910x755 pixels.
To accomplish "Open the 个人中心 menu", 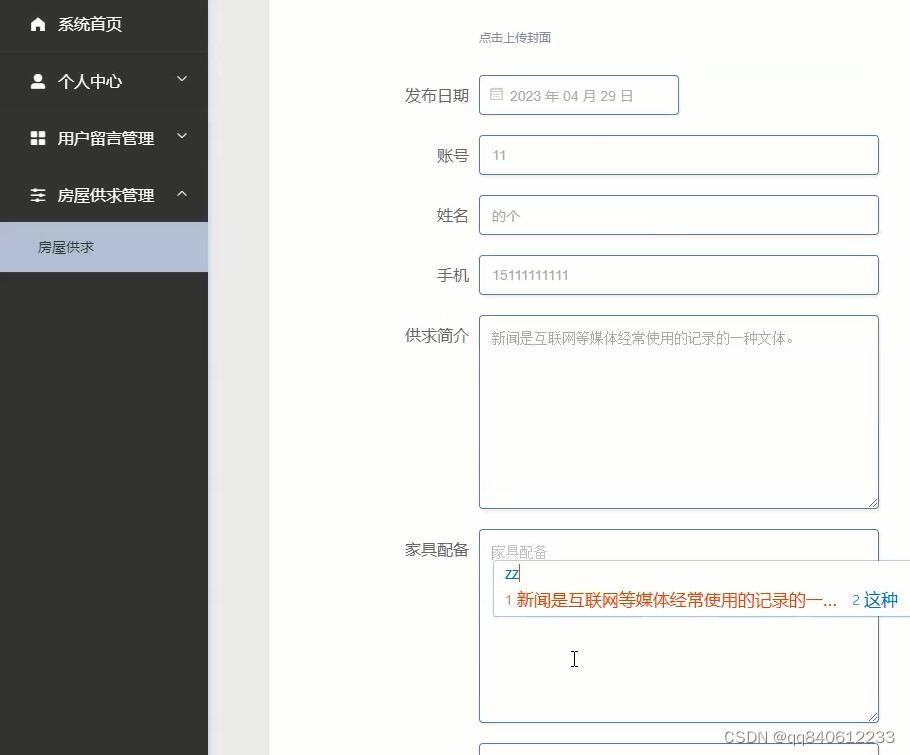I will pyautogui.click(x=104, y=81).
